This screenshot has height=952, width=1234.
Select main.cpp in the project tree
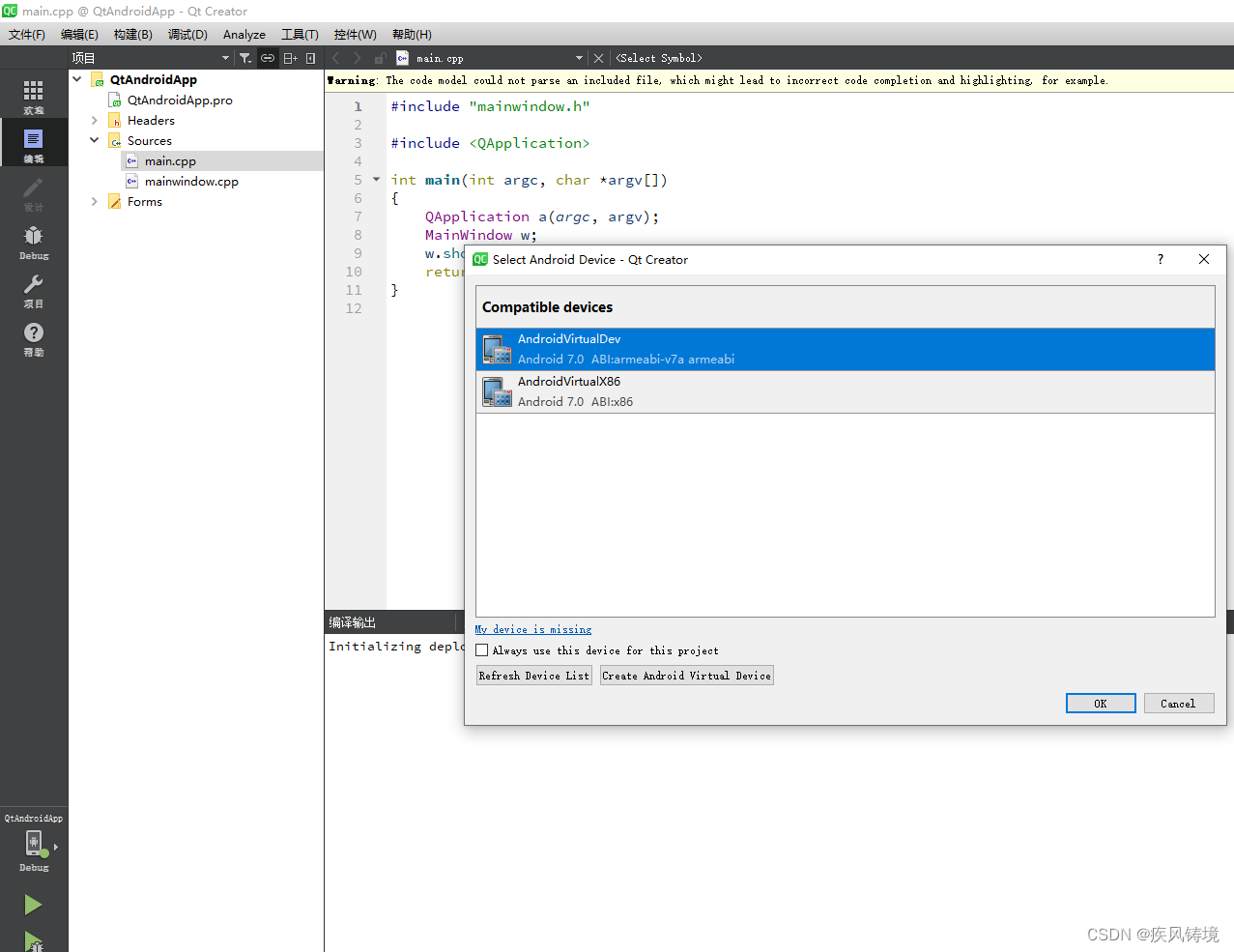170,160
